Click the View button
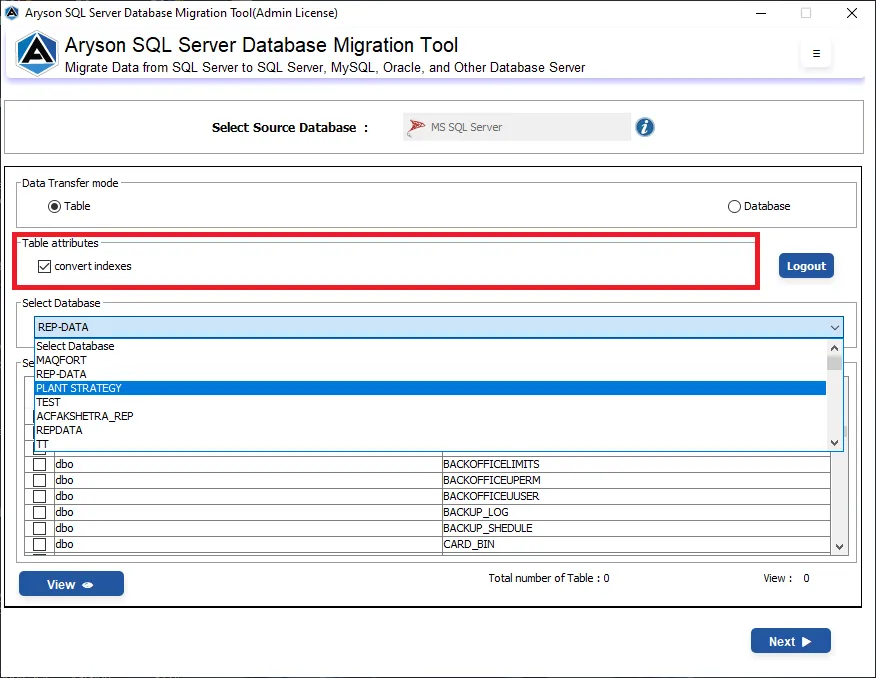 pos(71,584)
